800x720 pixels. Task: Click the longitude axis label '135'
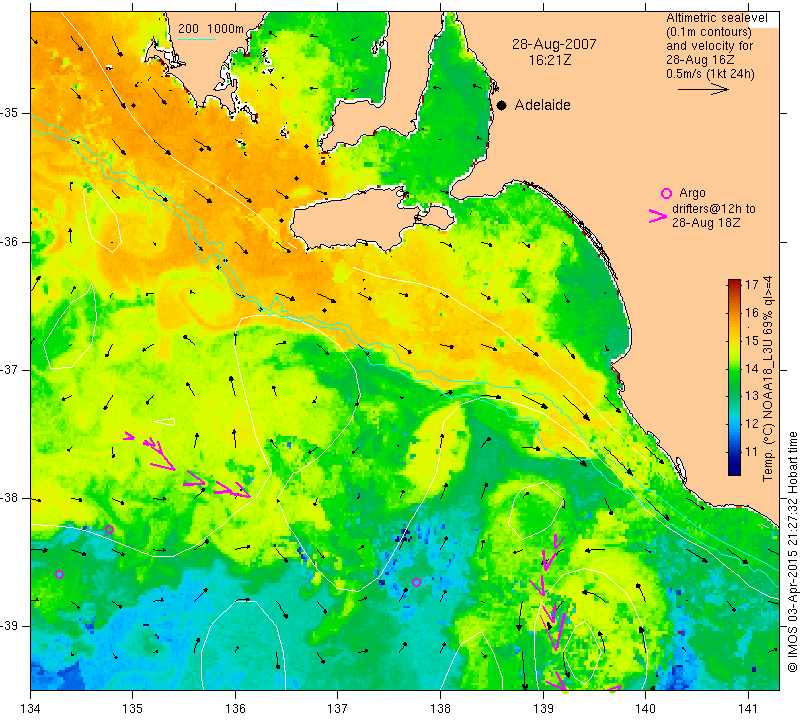133,709
